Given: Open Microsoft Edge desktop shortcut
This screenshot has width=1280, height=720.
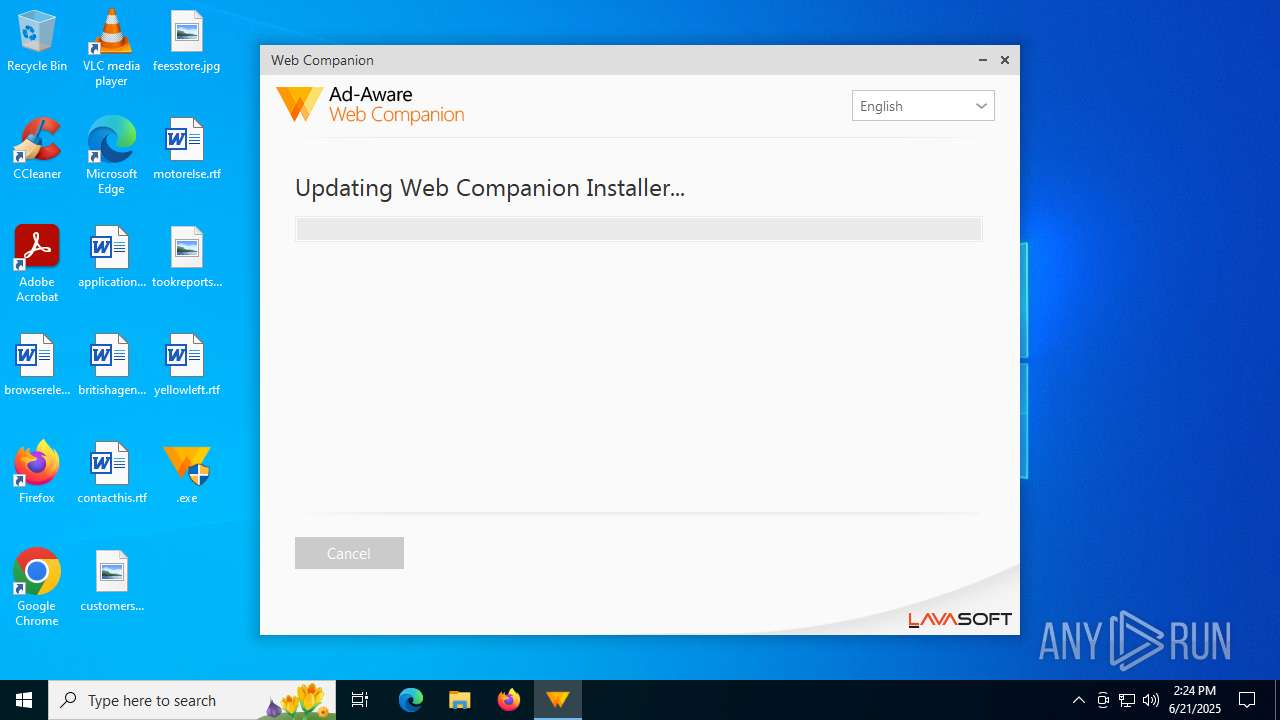Looking at the screenshot, I should 111,156.
